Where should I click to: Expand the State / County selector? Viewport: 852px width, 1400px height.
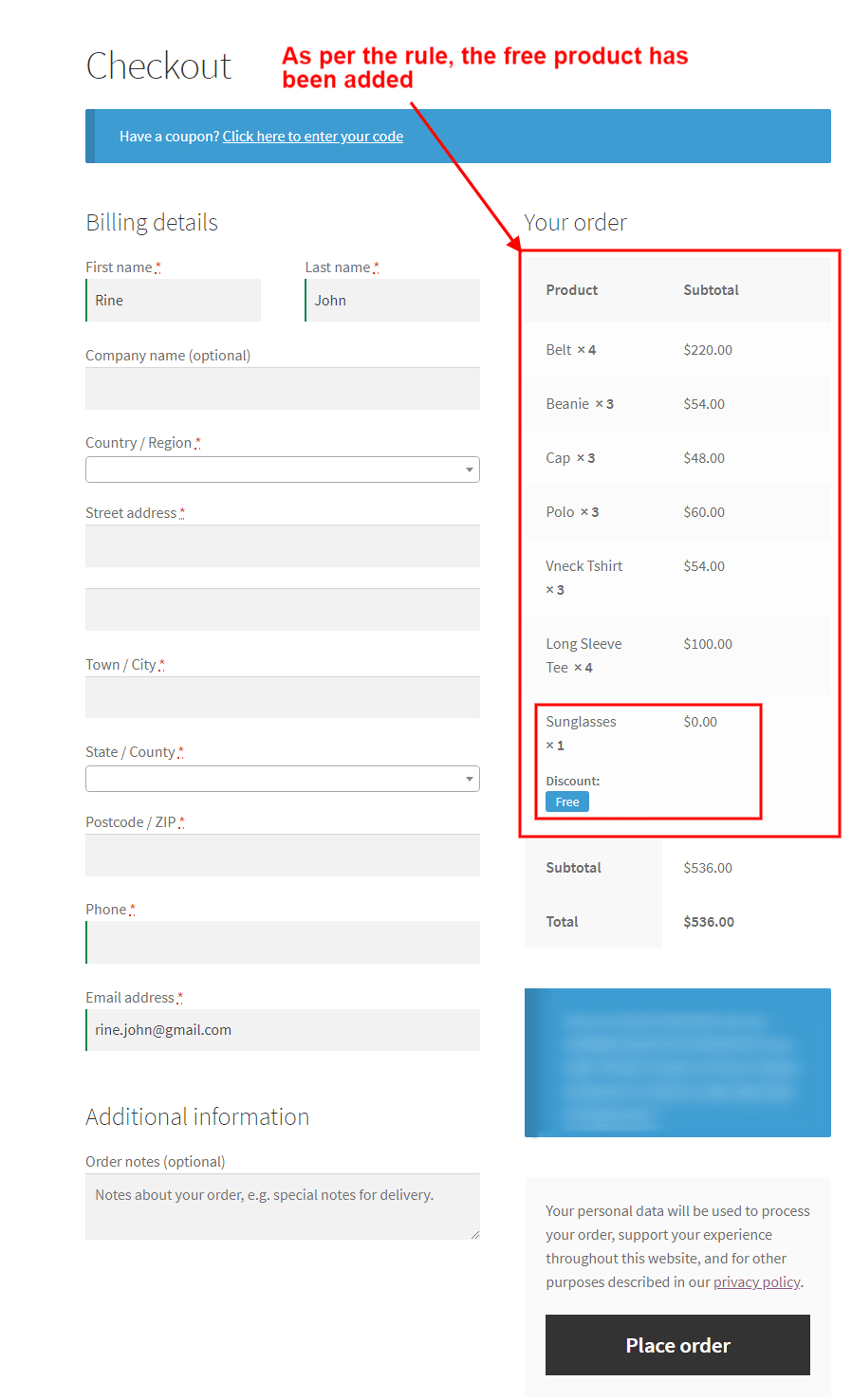[282, 778]
